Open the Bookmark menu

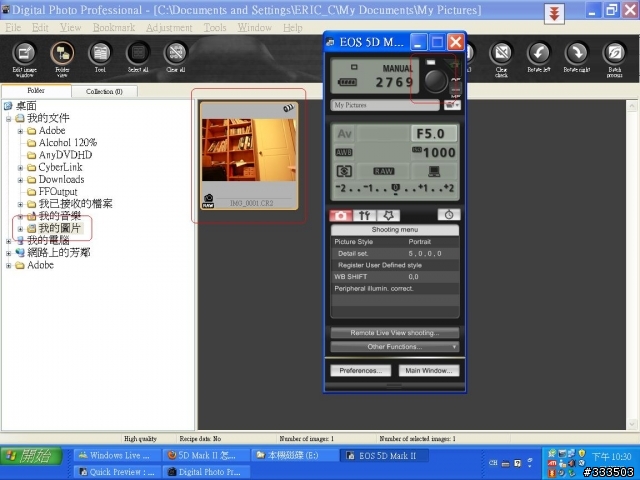click(x=114, y=27)
